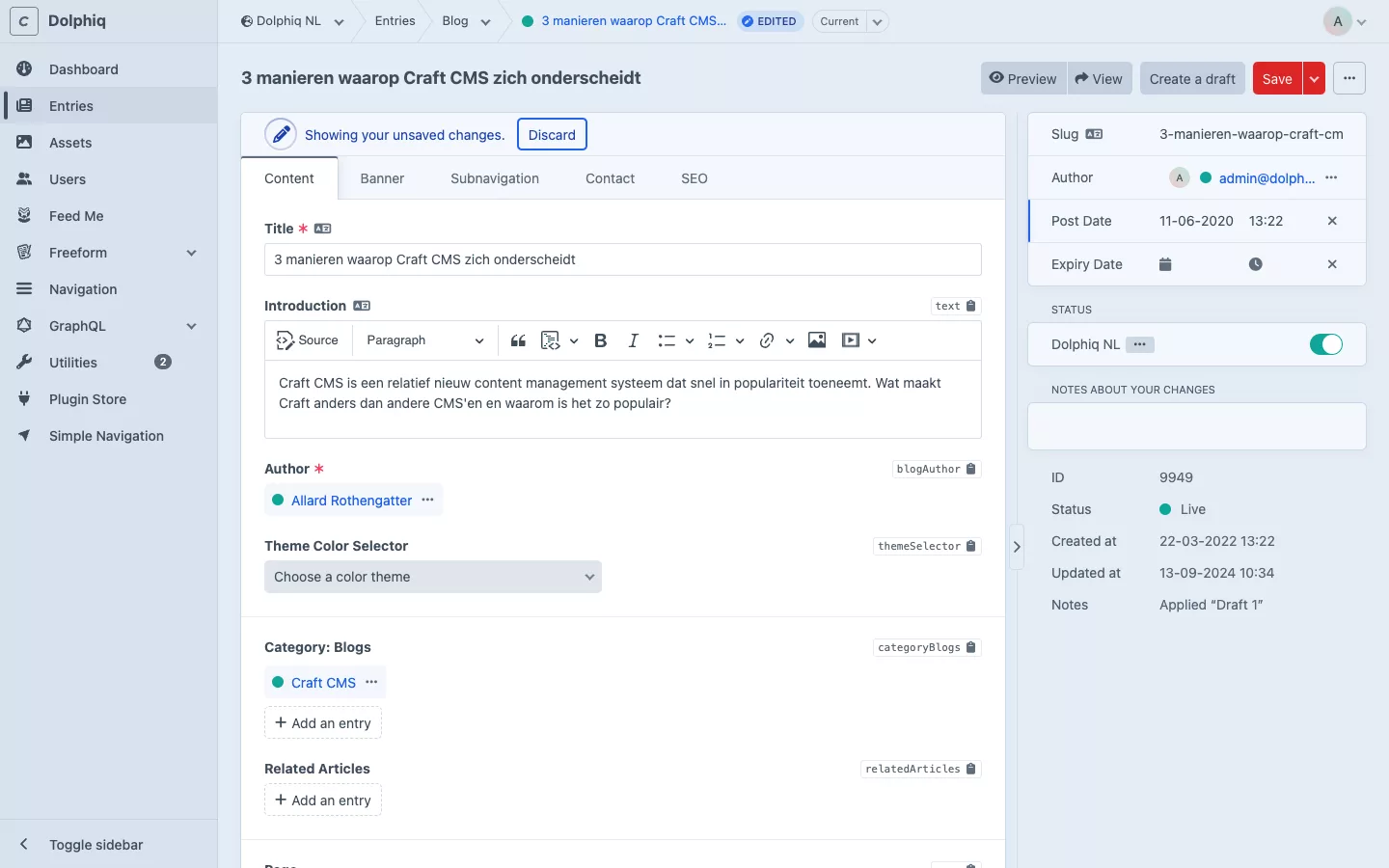Open the three-dot more actions menu
1389x868 pixels.
pos(1348,79)
